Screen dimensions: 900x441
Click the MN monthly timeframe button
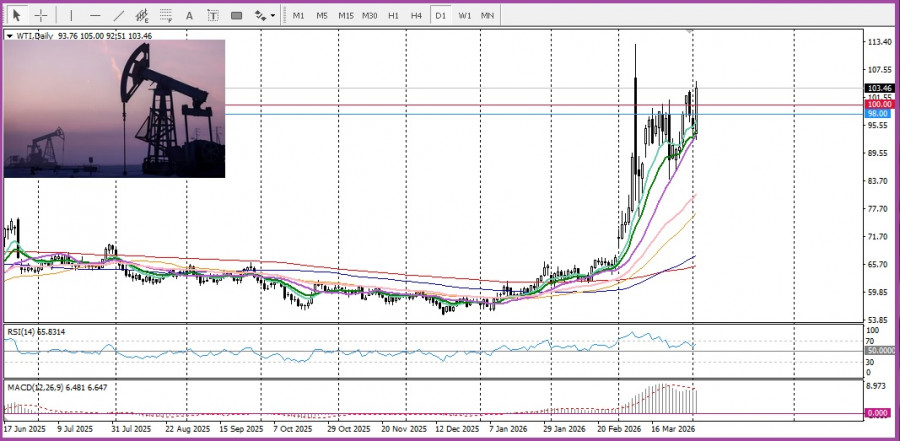[487, 16]
